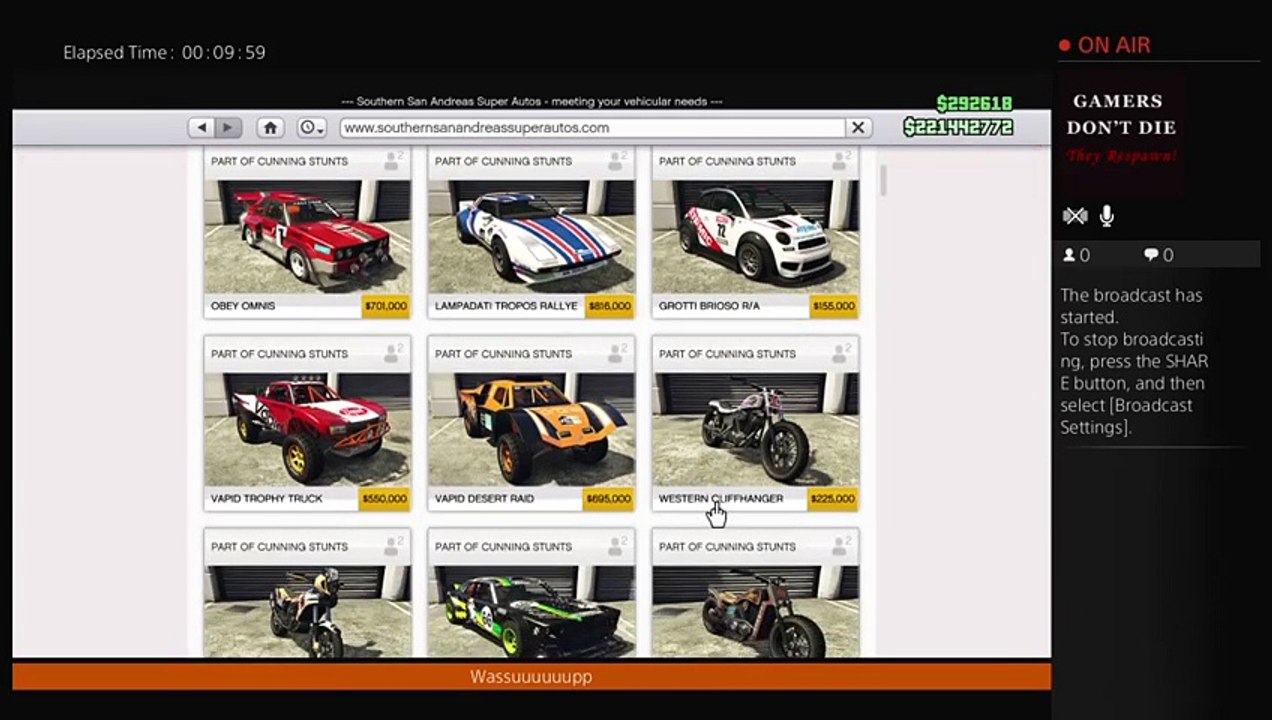
Task: Close the in-game browser with X
Action: [x=857, y=128]
